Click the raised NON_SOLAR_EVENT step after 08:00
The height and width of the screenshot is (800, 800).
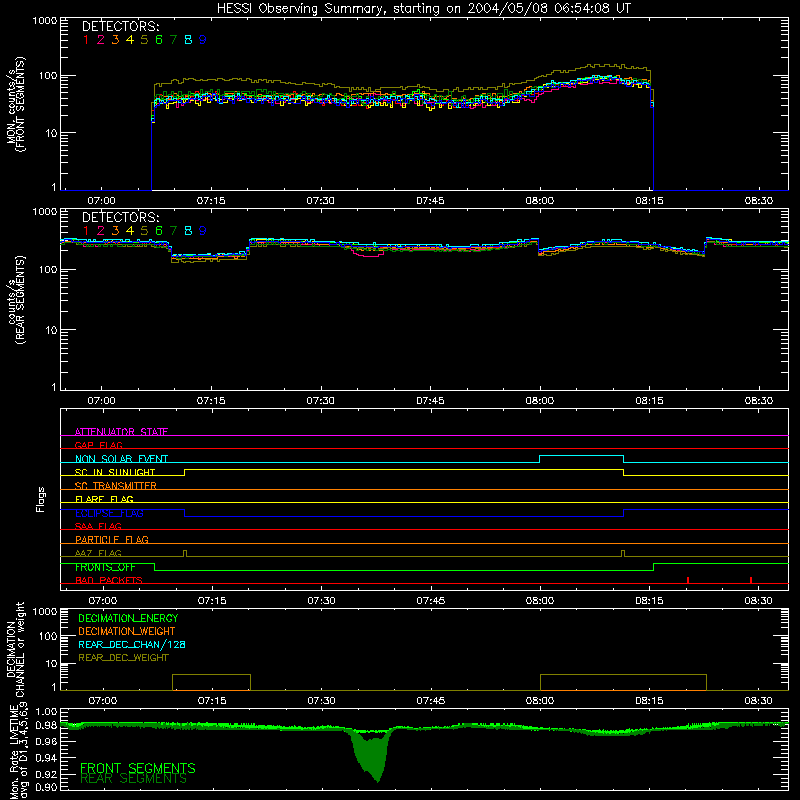click(582, 456)
